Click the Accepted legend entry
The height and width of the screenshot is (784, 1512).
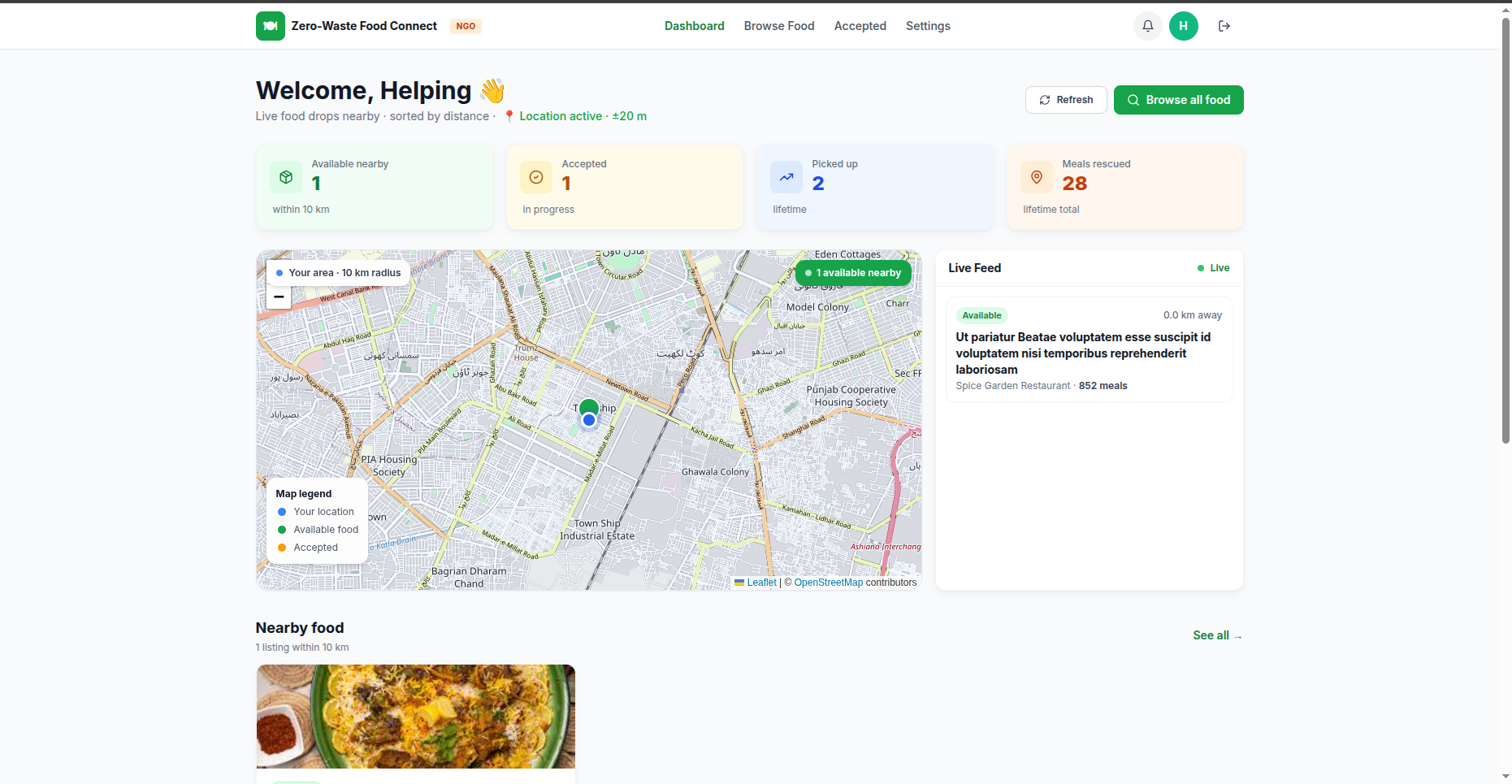(308, 548)
